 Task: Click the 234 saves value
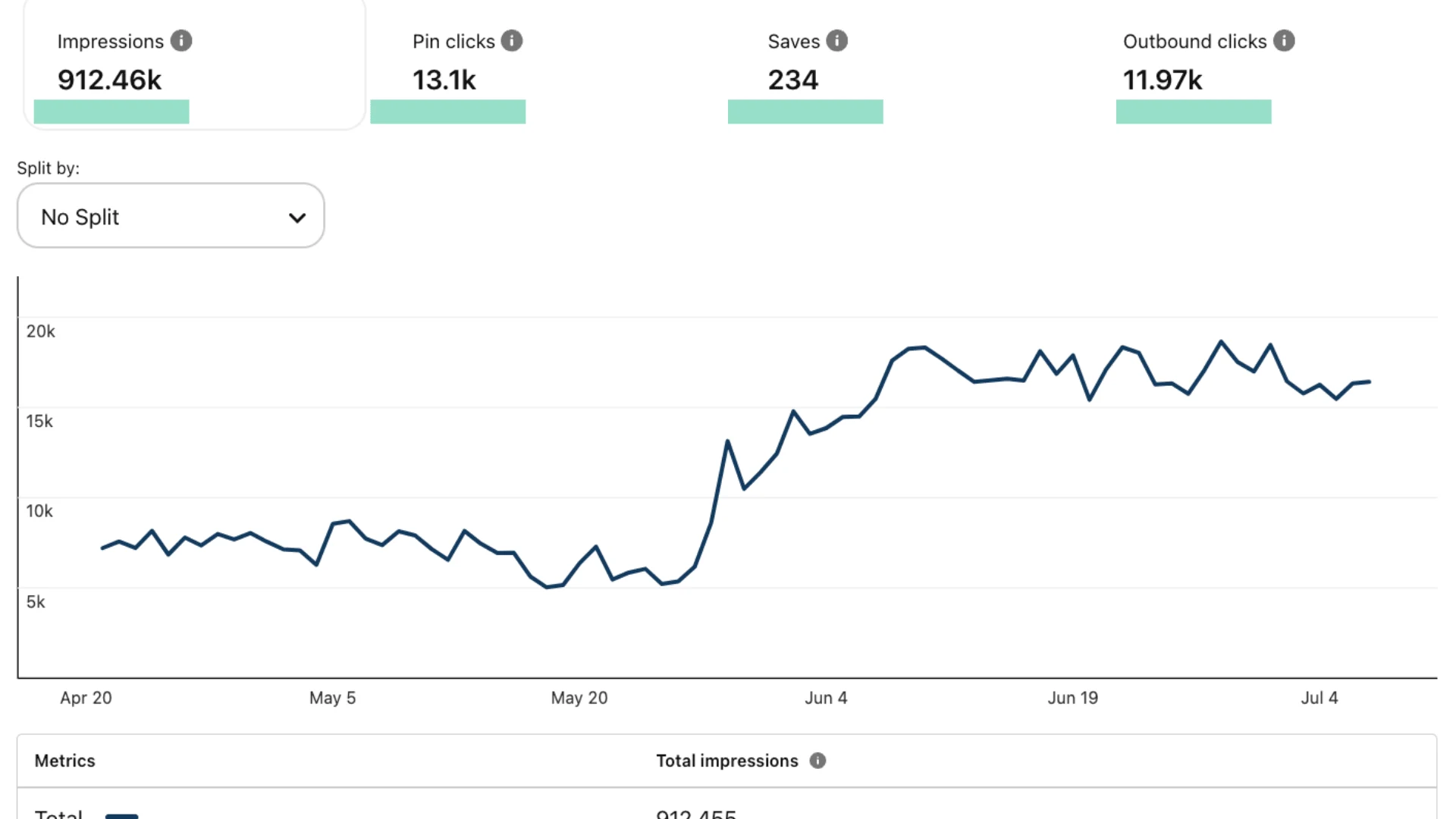pyautogui.click(x=793, y=80)
